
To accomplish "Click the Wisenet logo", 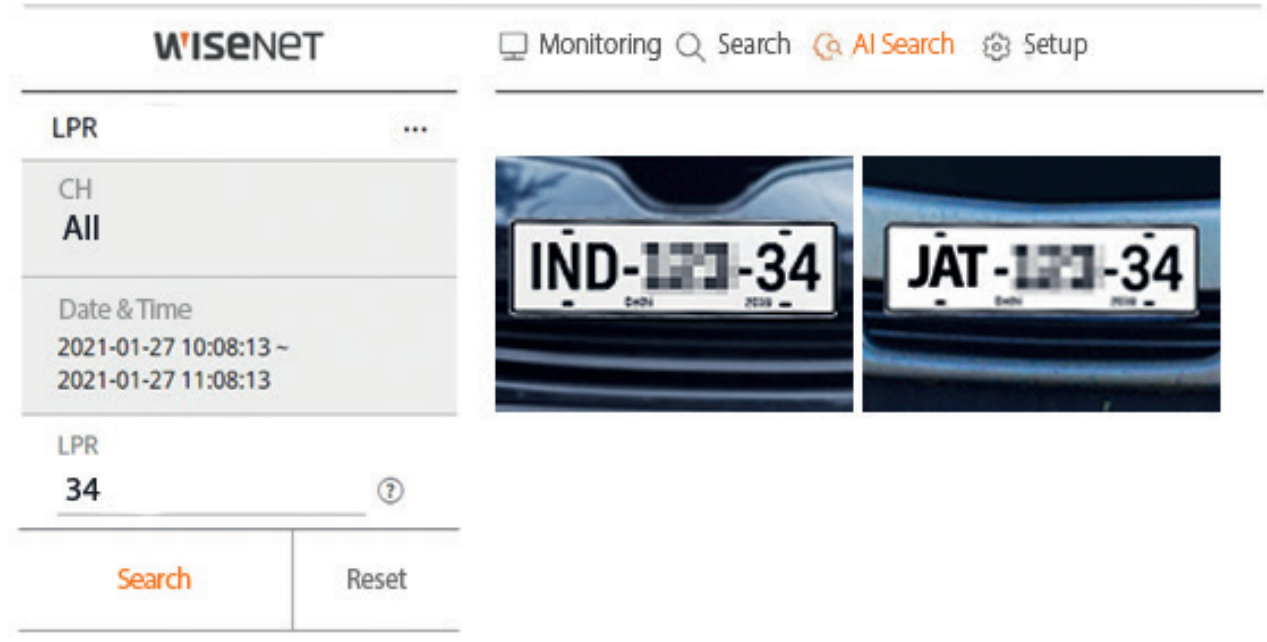I will click(239, 46).
